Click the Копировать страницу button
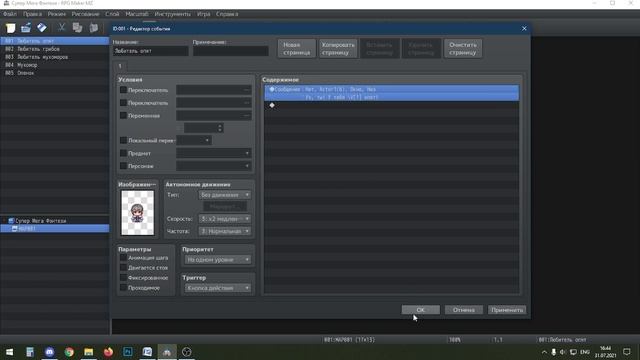 pos(338,49)
